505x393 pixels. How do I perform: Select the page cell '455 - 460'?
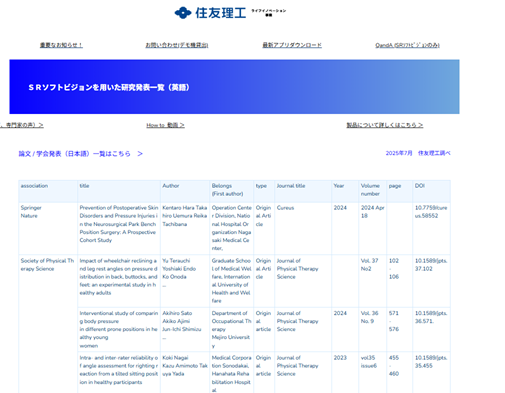click(400, 372)
